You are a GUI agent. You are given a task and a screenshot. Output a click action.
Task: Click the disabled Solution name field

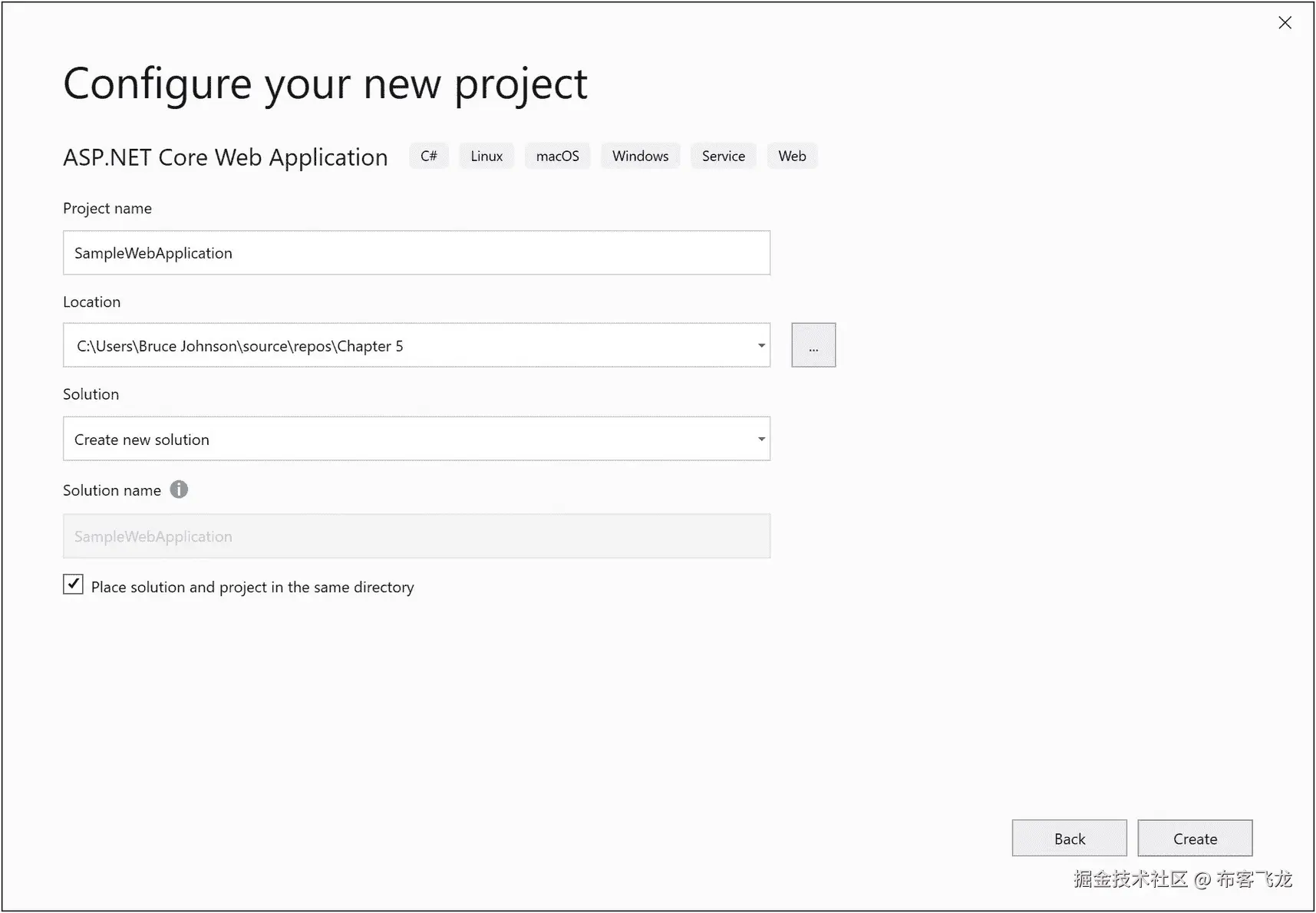click(416, 536)
